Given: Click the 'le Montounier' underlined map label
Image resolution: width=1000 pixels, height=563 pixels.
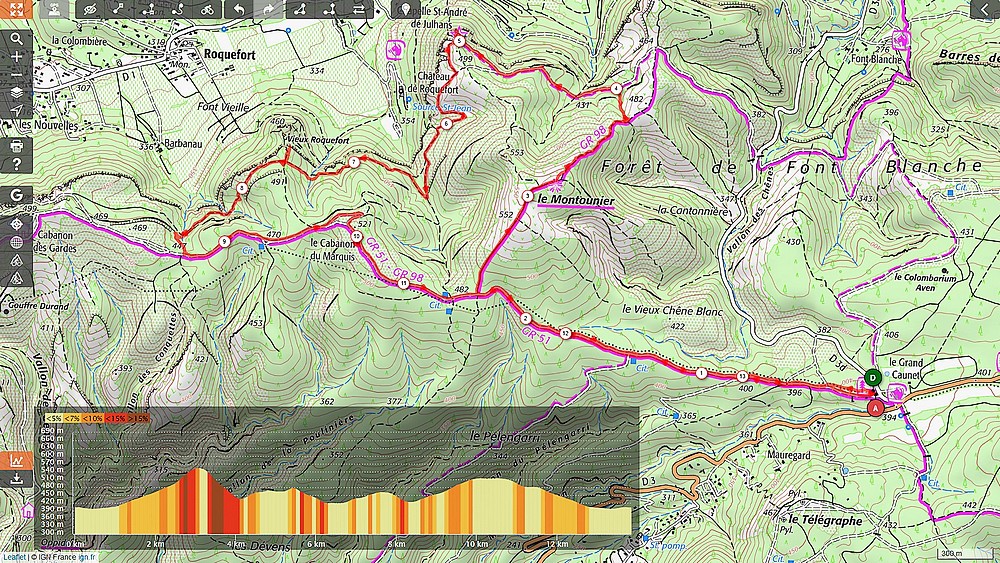Looking at the screenshot, I should pyautogui.click(x=576, y=200).
